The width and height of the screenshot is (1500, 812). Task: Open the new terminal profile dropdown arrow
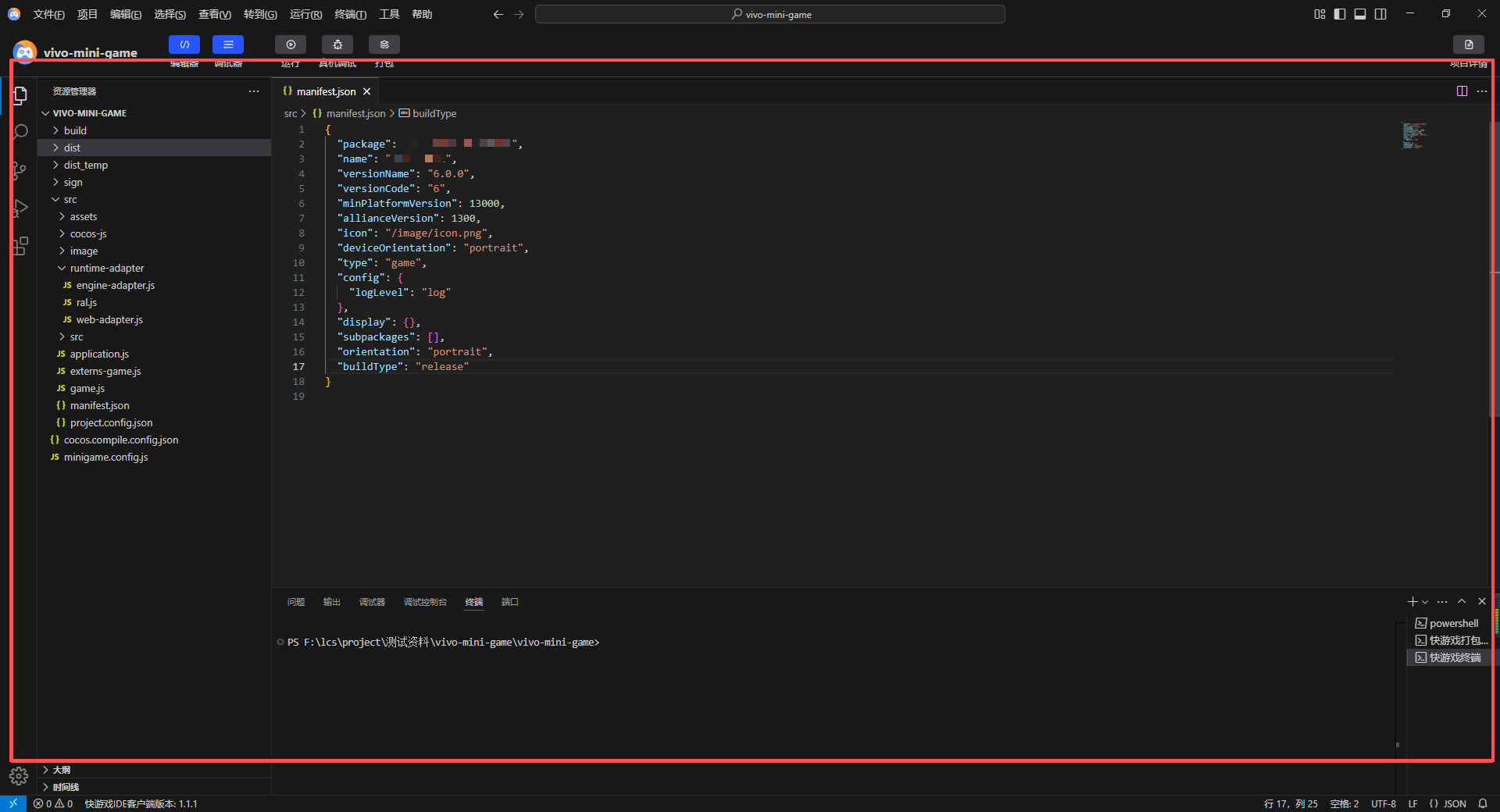coord(1425,602)
